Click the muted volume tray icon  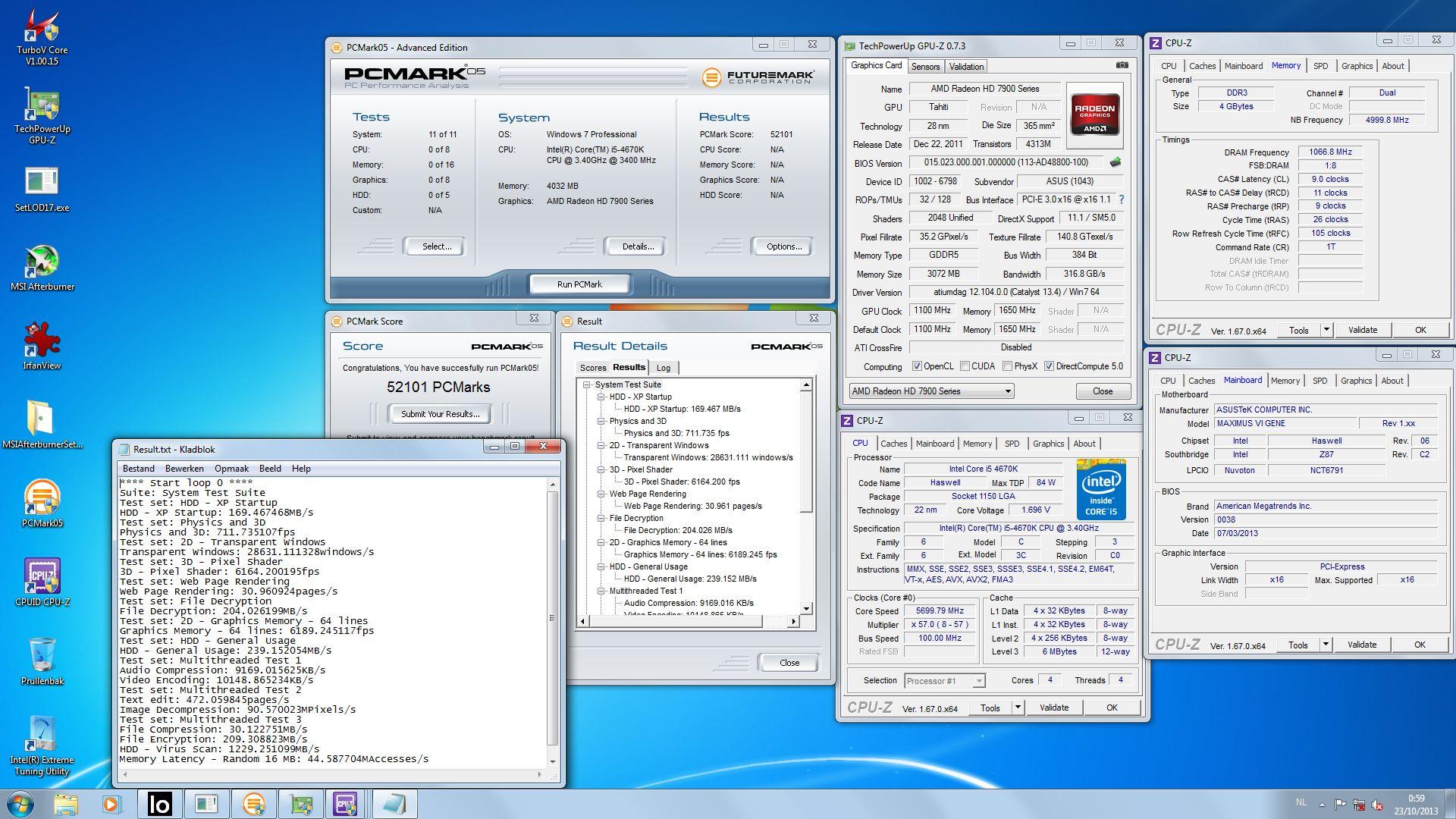coord(1377,805)
